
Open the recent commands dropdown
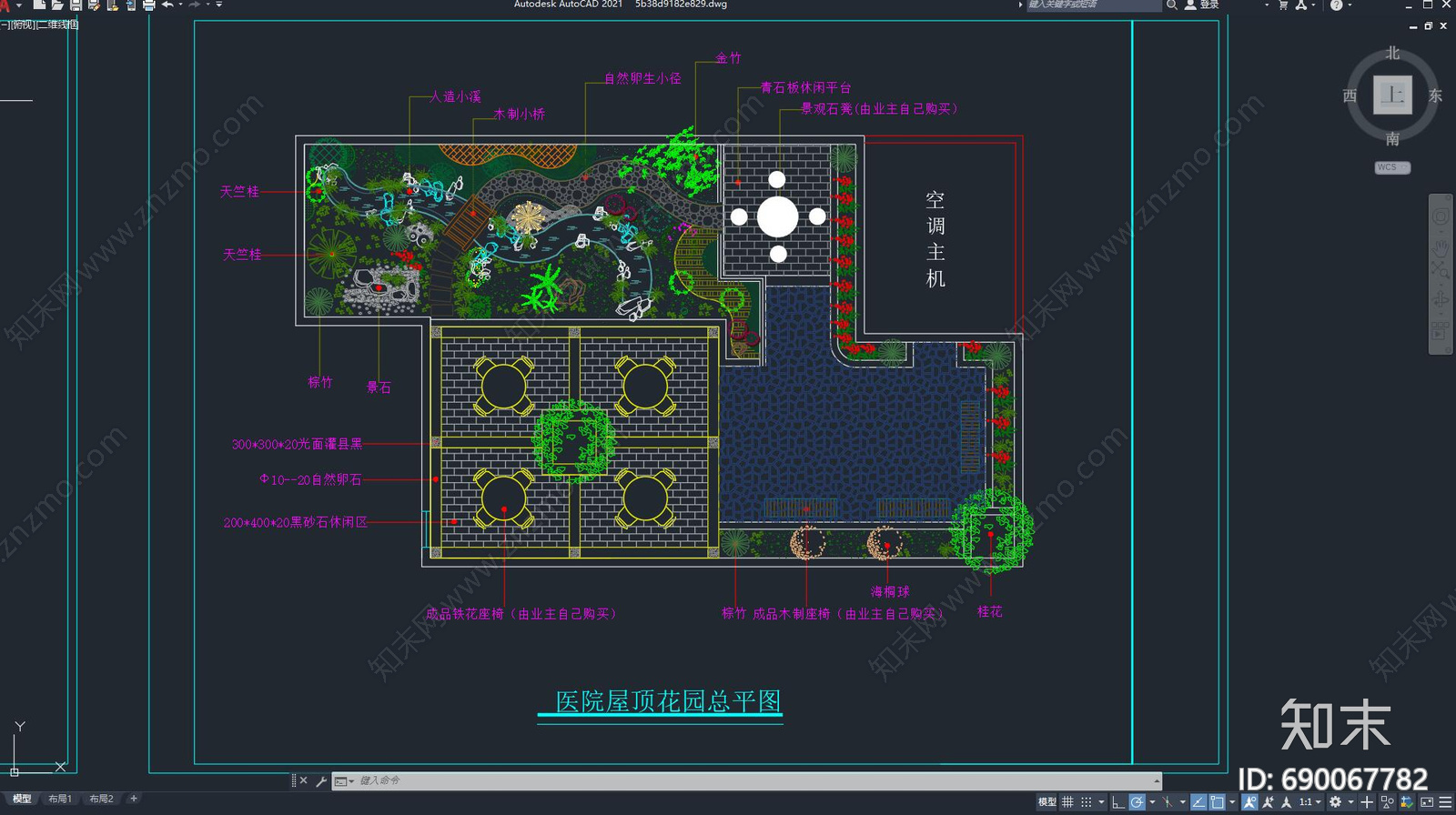click(x=344, y=780)
